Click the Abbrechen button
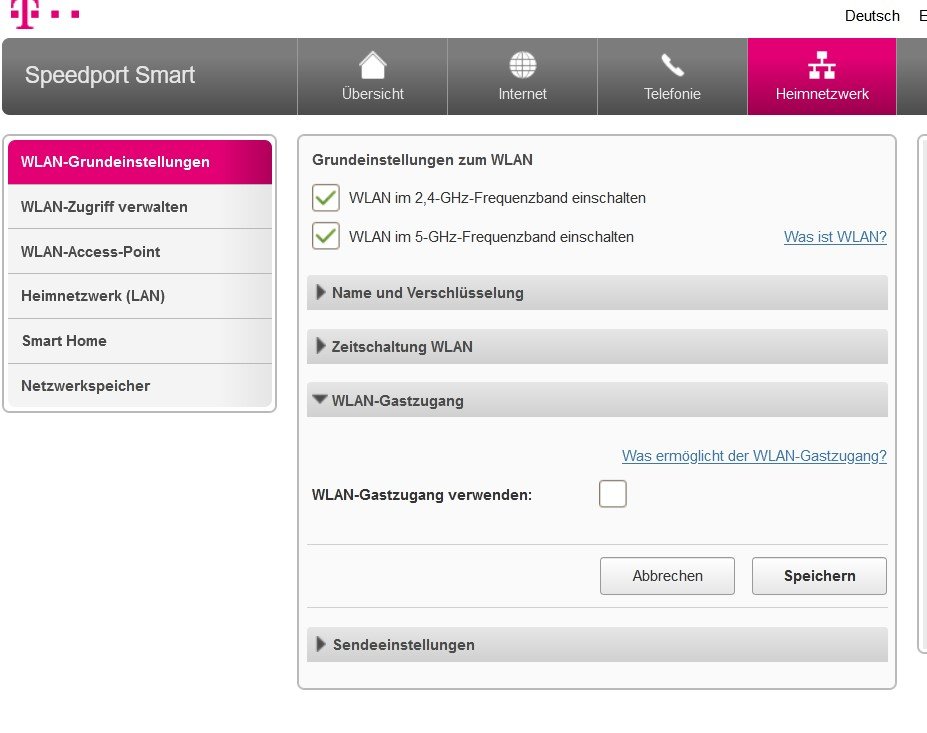The width and height of the screenshot is (927, 733). [667, 576]
